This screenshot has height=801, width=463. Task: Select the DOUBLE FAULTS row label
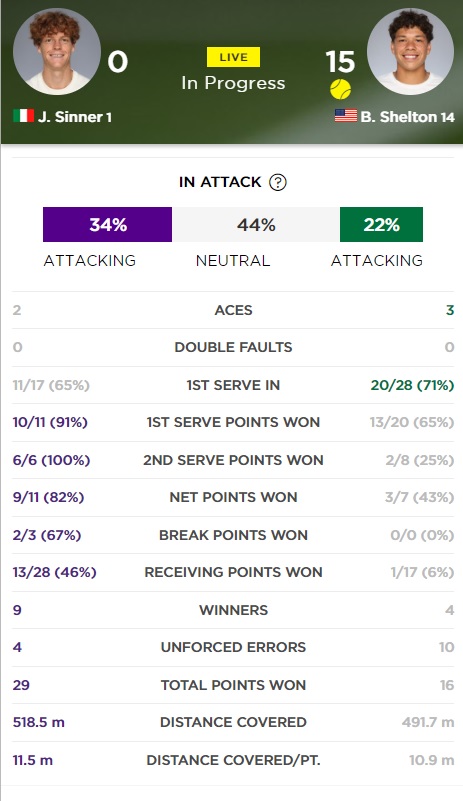[234, 347]
